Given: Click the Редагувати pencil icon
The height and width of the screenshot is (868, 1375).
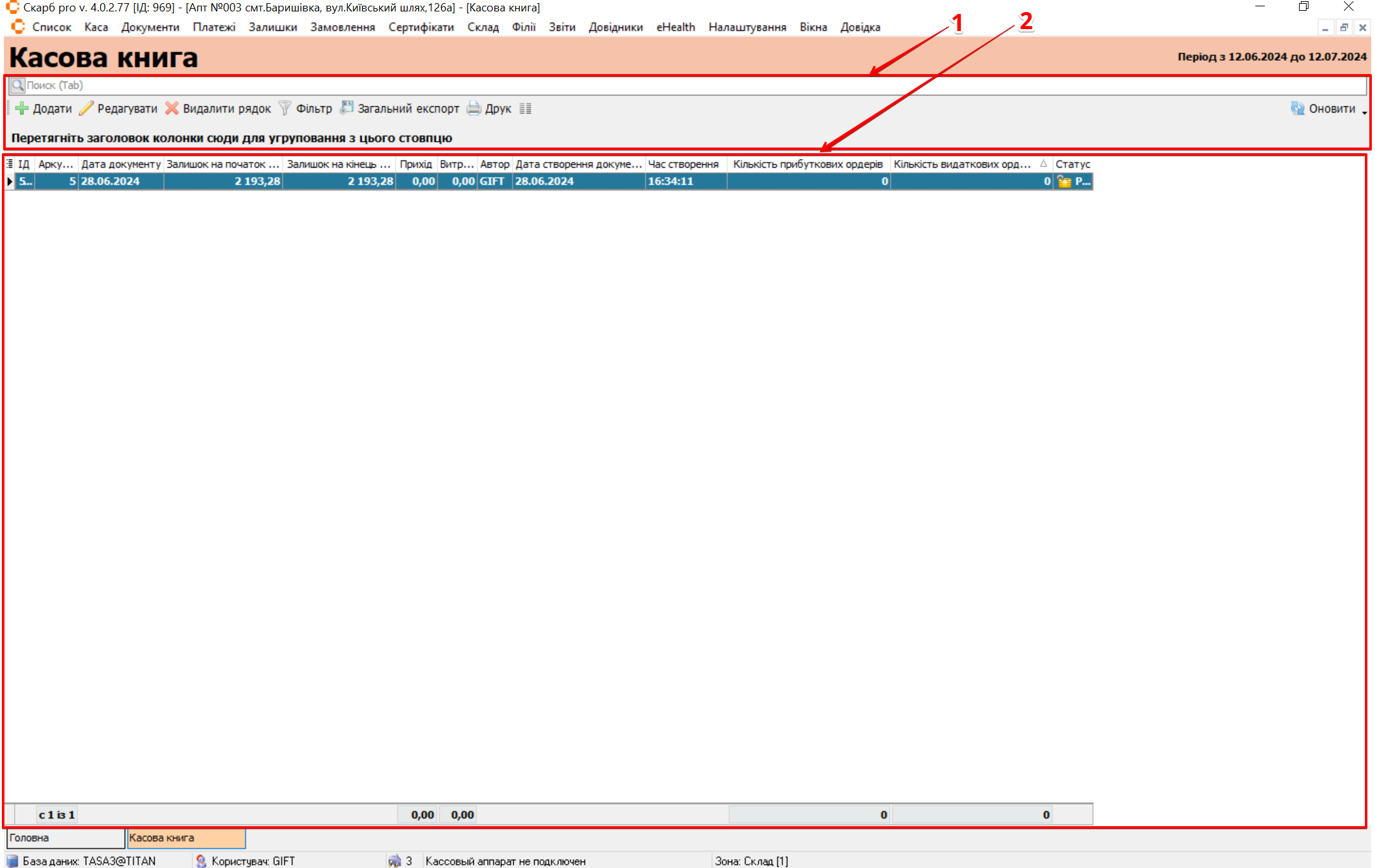Looking at the screenshot, I should tap(87, 108).
